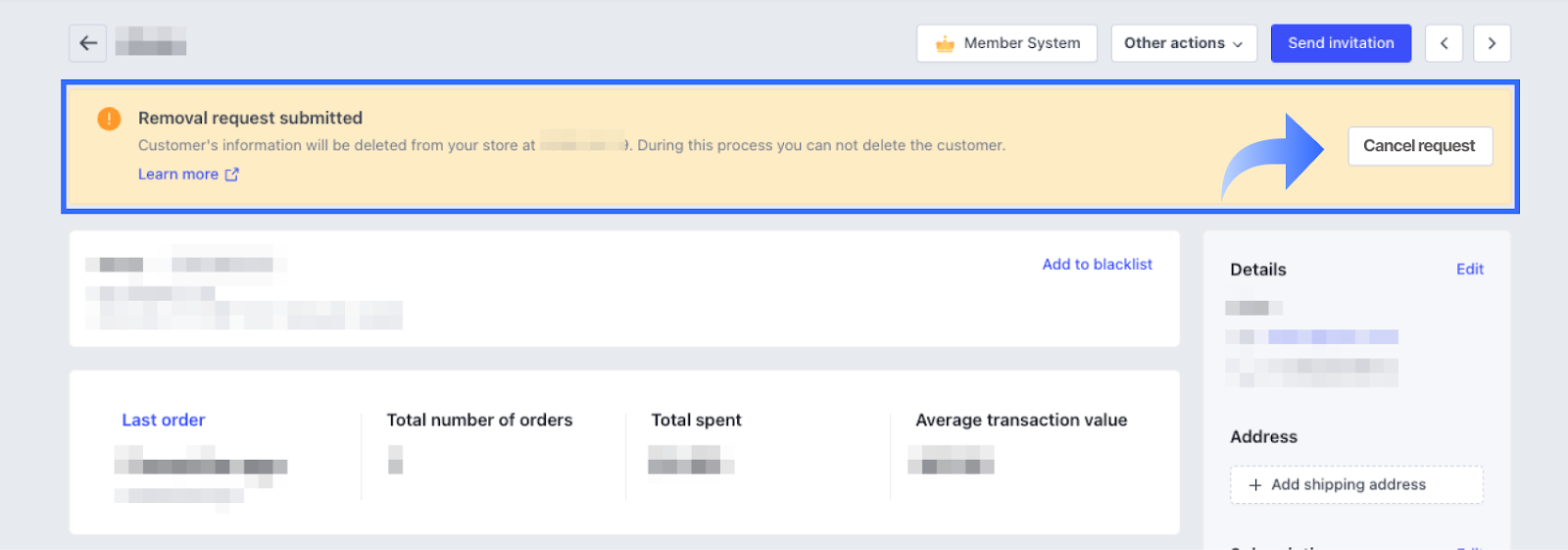
Task: Click the Average transaction value figure
Action: click(x=951, y=460)
